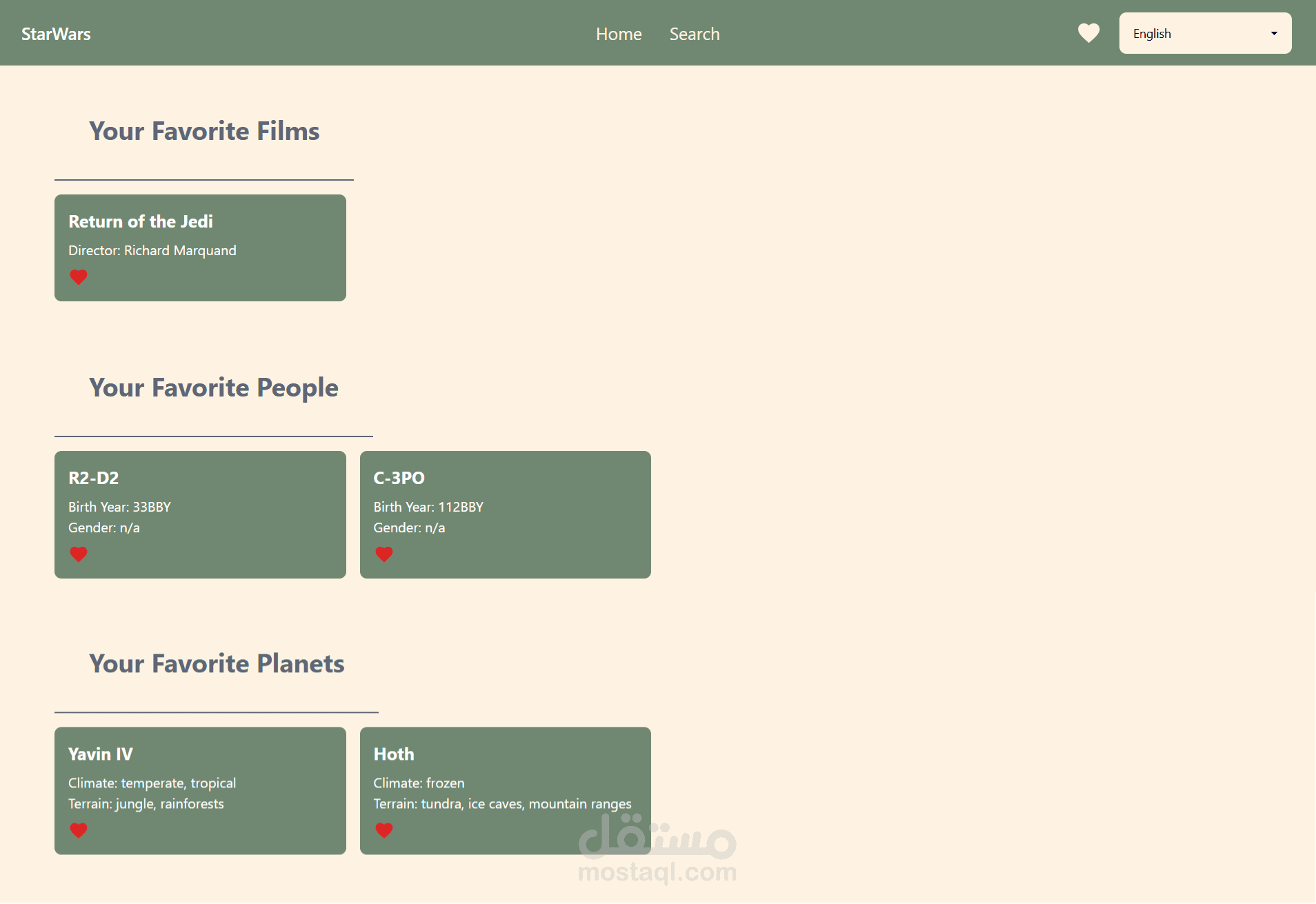Screen dimensions: 1316x904
Task: Unfavorite Yavin IV using its heart icon
Action: point(79,830)
